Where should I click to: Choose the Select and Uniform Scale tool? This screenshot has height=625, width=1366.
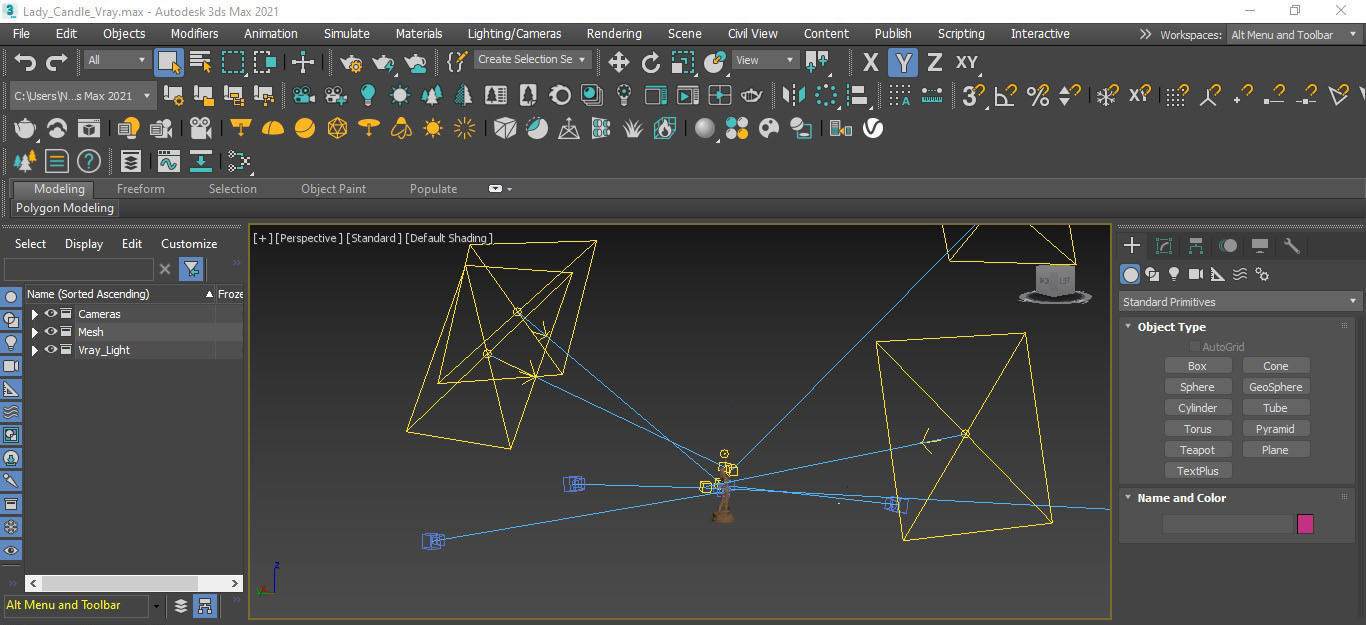[x=683, y=63]
